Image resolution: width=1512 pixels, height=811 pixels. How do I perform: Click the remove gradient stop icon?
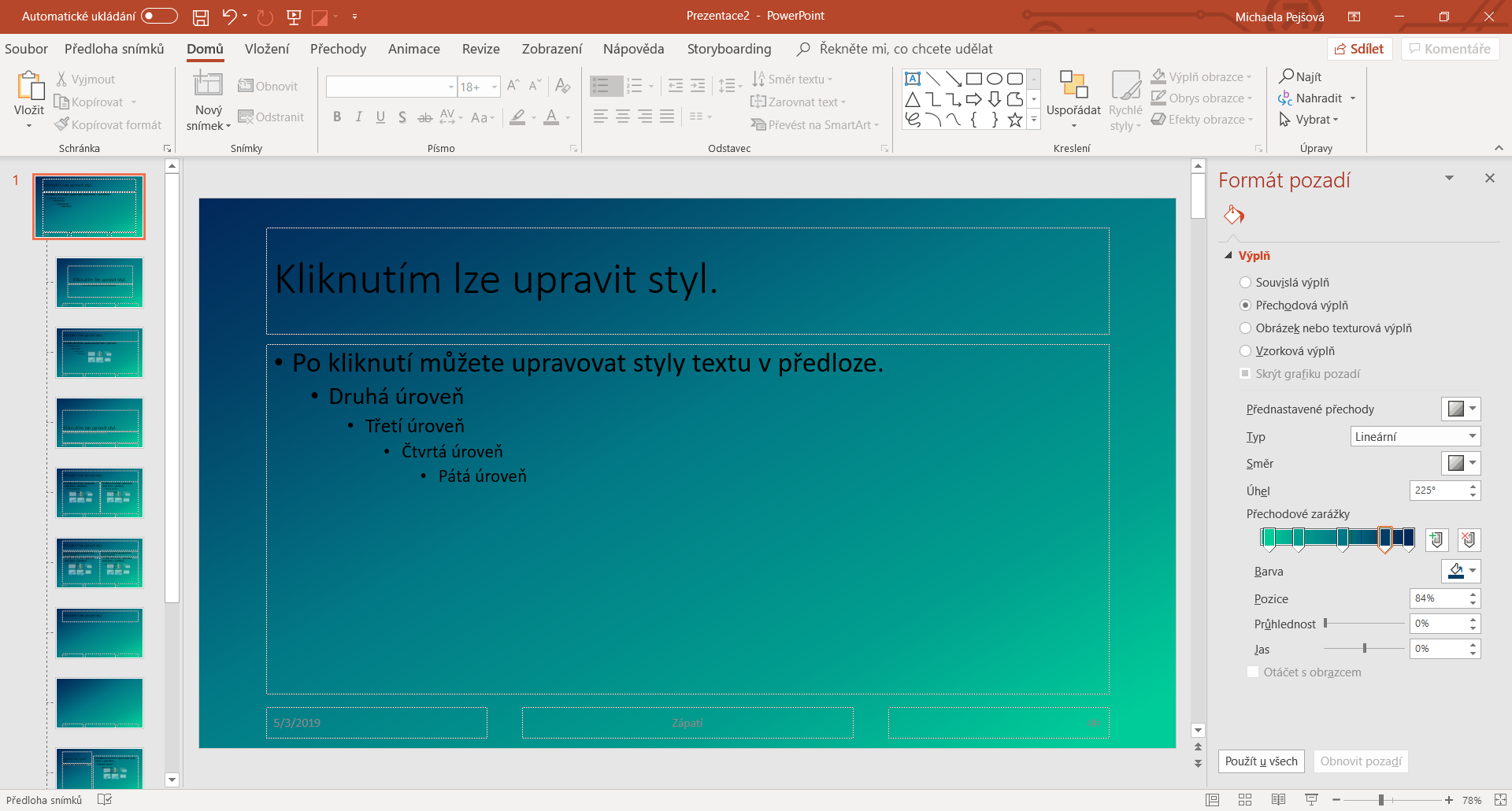[1469, 539]
